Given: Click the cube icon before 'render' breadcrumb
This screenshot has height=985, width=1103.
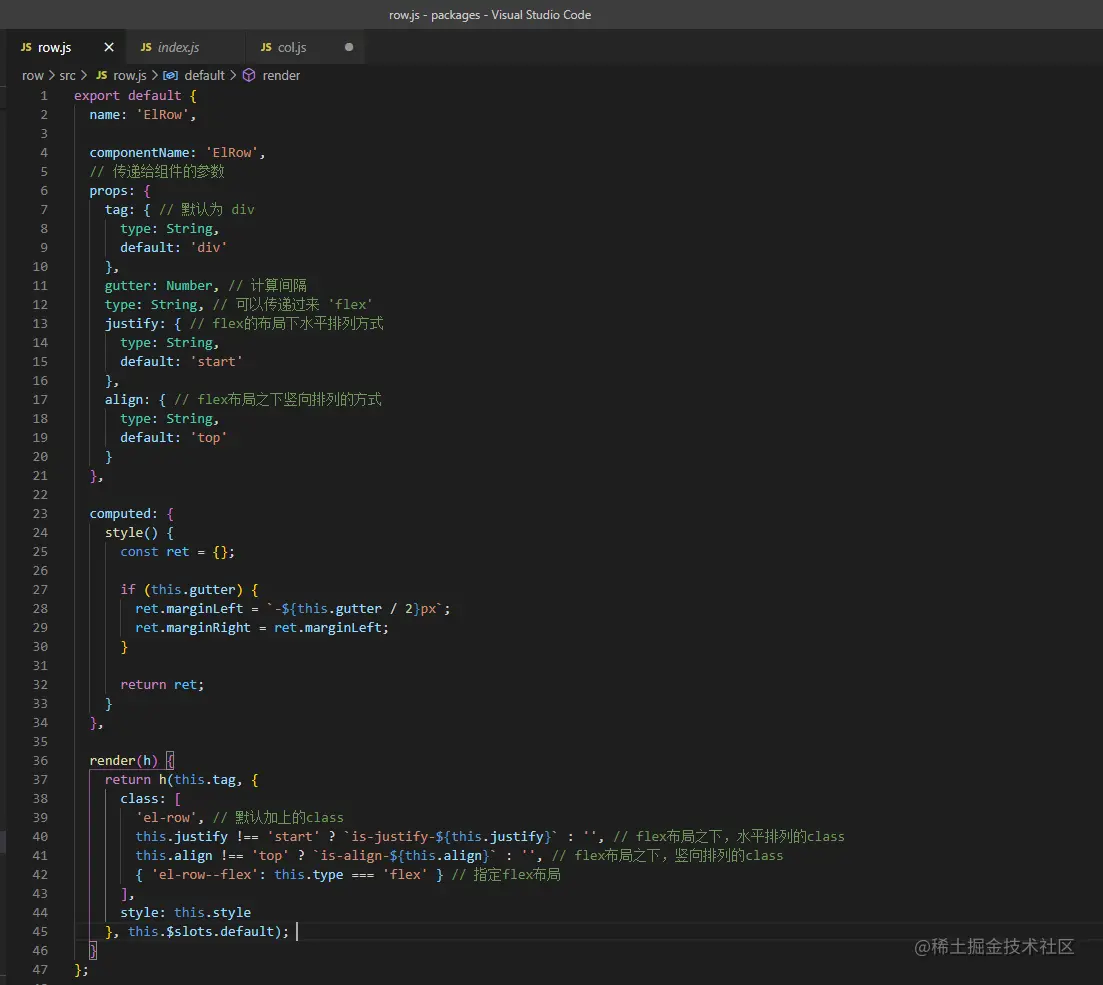Looking at the screenshot, I should (249, 75).
